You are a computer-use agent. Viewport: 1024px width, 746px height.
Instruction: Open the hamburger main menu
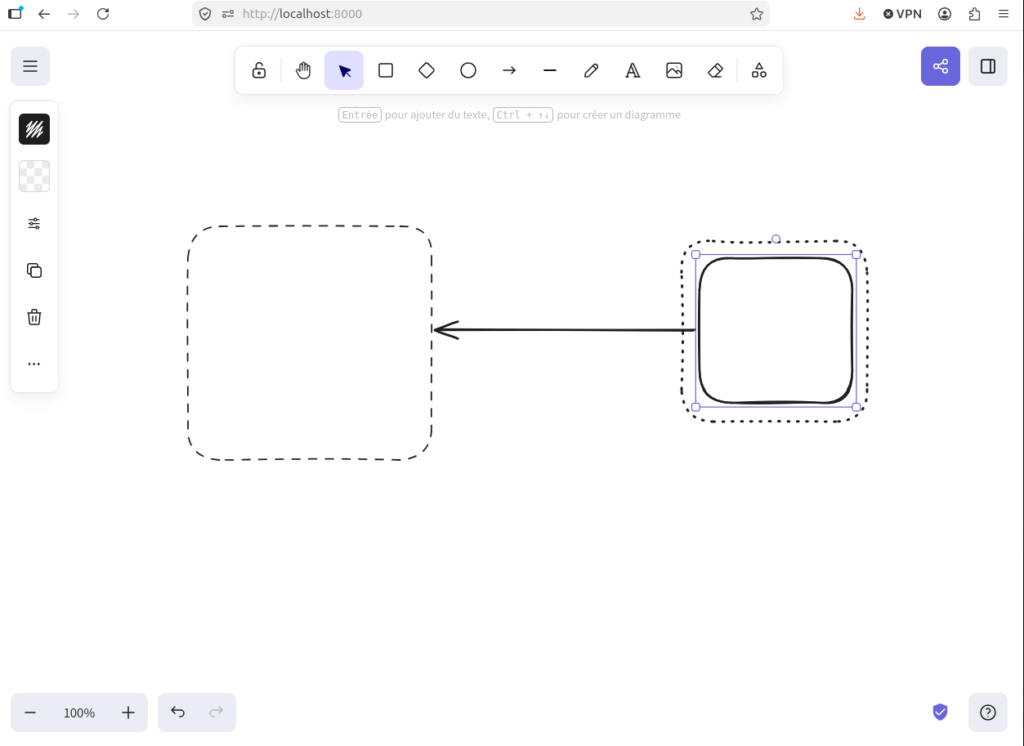click(x=30, y=66)
